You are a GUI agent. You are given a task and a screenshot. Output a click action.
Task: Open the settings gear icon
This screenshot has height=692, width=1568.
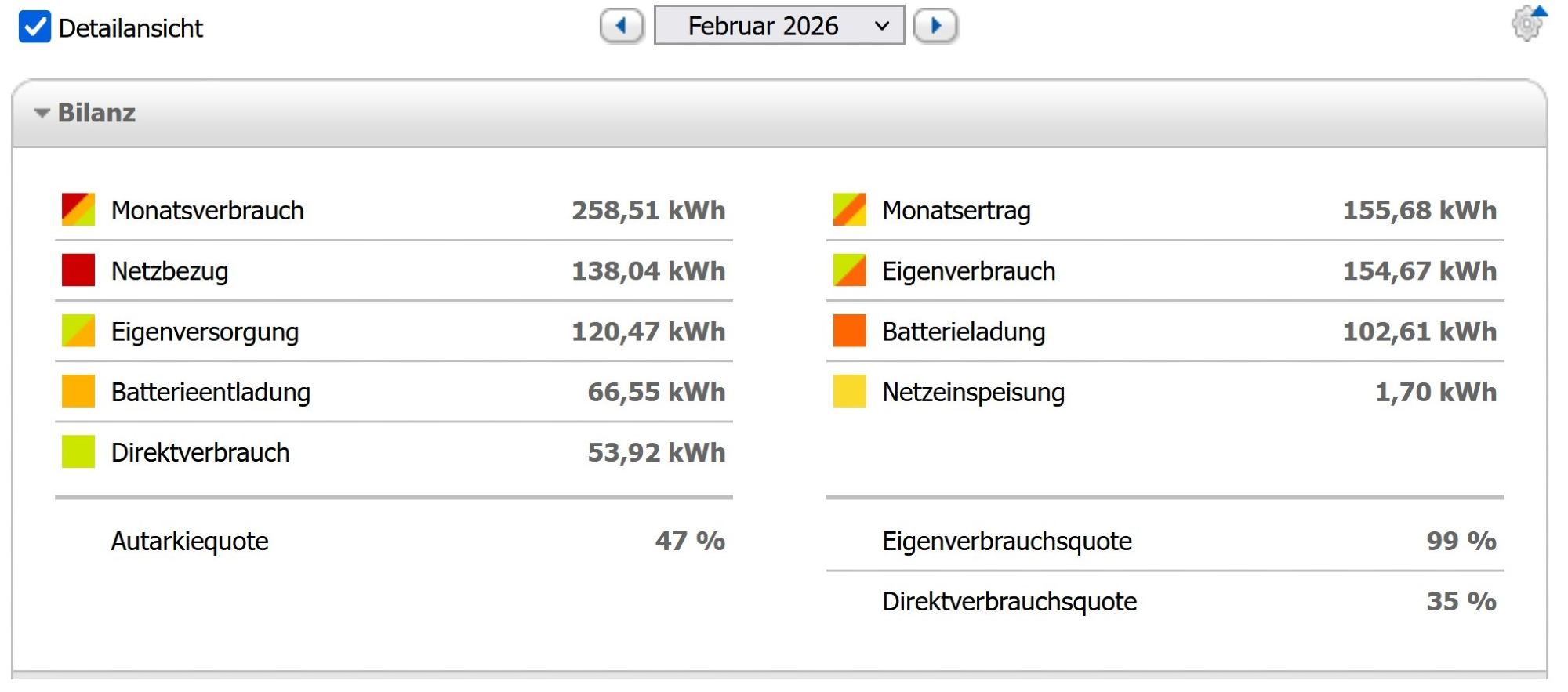[x=1526, y=24]
